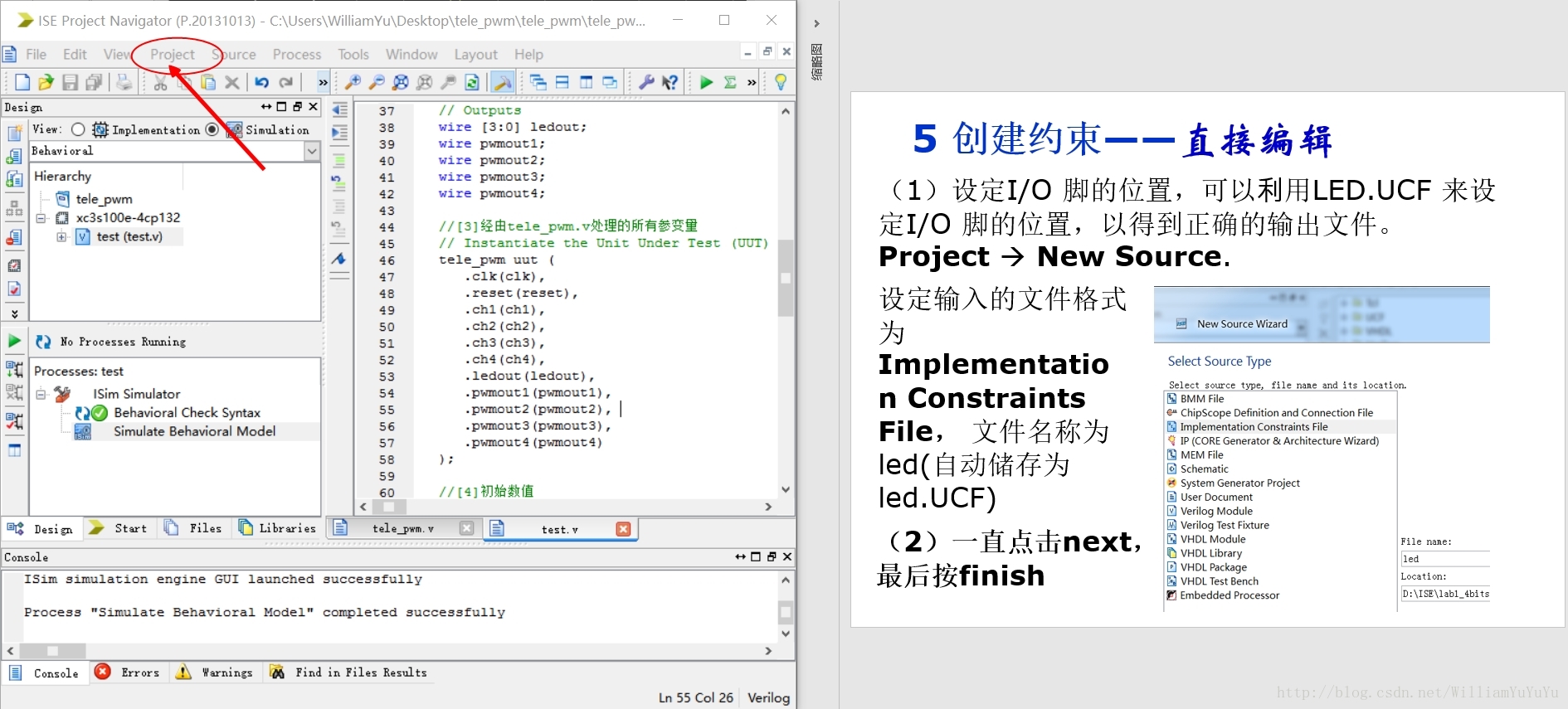
Task: Click the code editor vertical scrollbar
Action: (x=786, y=279)
